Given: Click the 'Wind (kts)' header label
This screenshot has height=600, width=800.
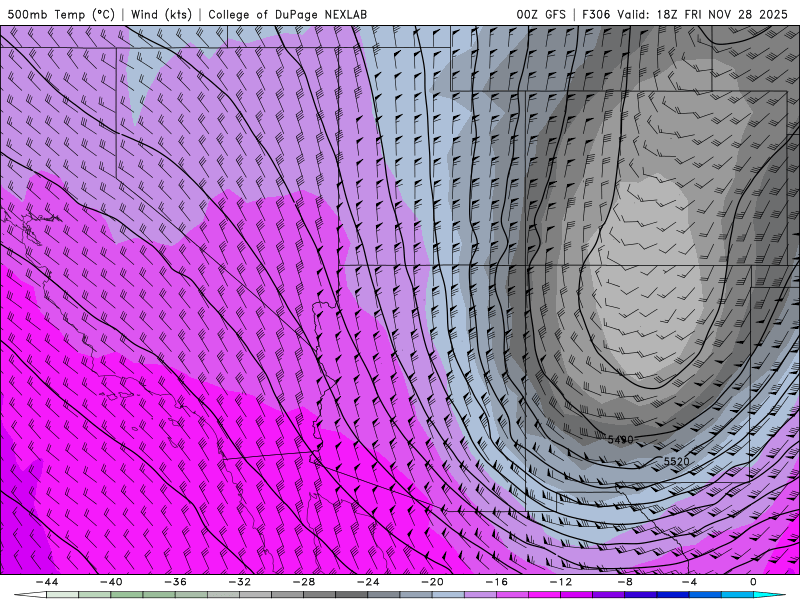Looking at the screenshot, I should pyautogui.click(x=161, y=14).
